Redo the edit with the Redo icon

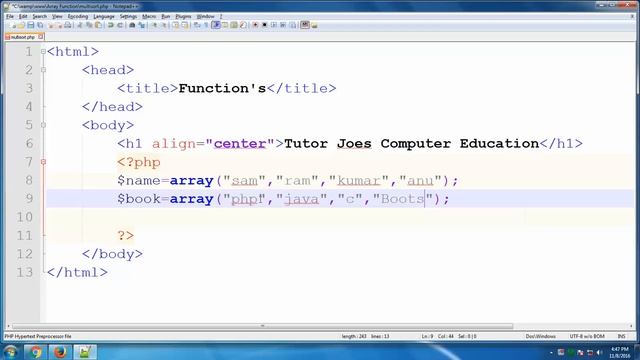tap(120, 25)
